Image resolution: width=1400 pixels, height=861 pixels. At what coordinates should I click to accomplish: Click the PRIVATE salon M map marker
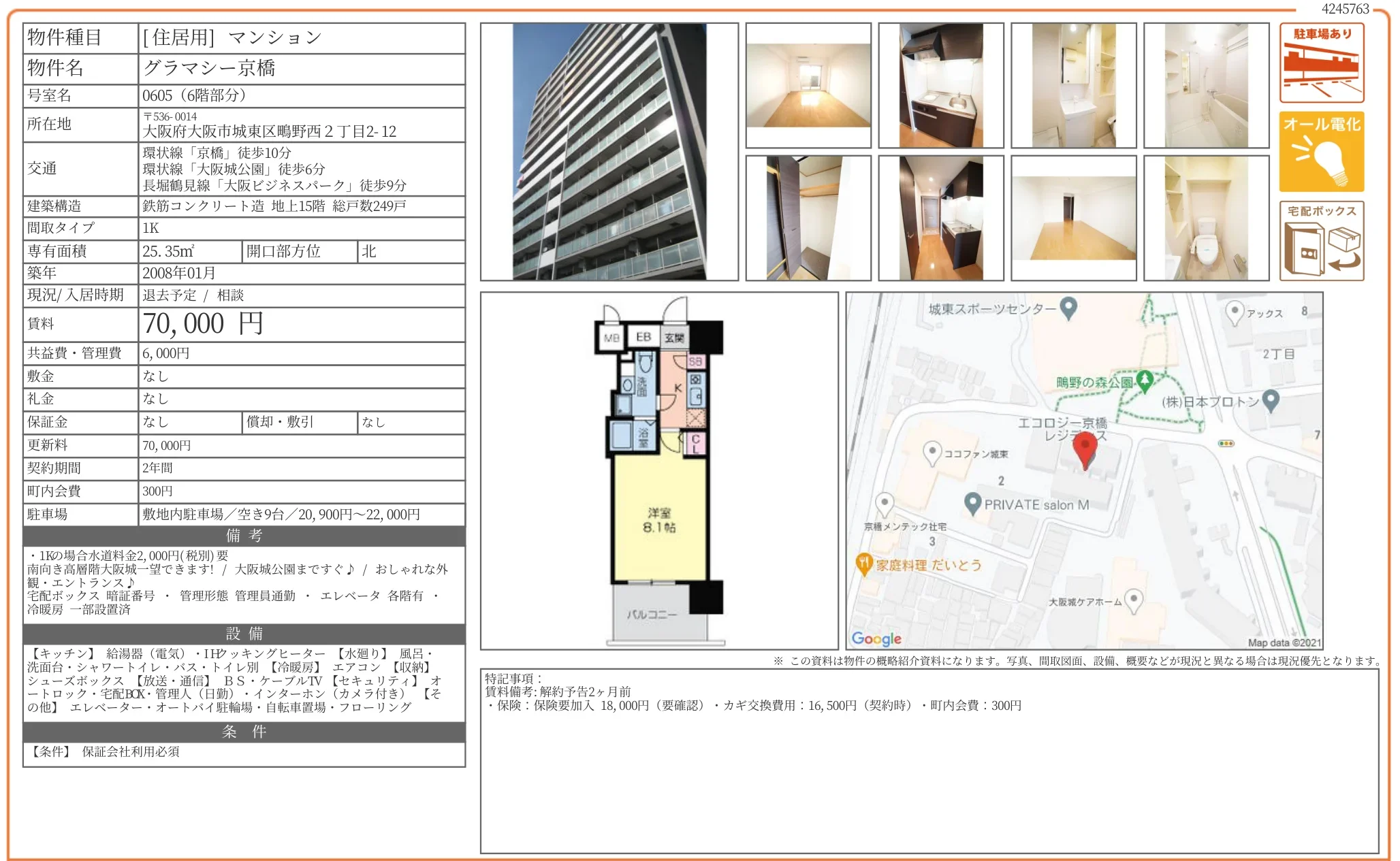972,503
